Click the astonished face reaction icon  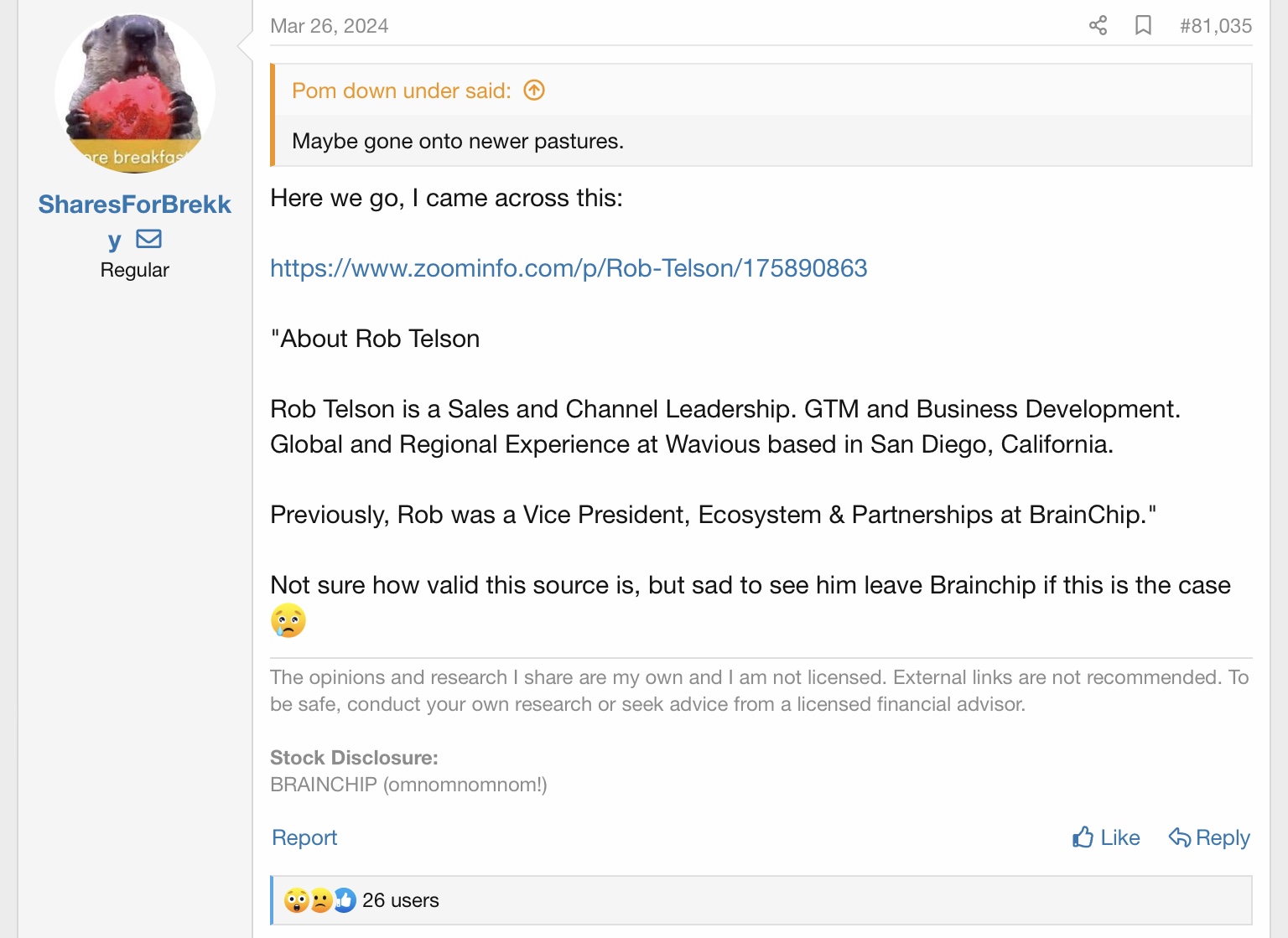(296, 900)
